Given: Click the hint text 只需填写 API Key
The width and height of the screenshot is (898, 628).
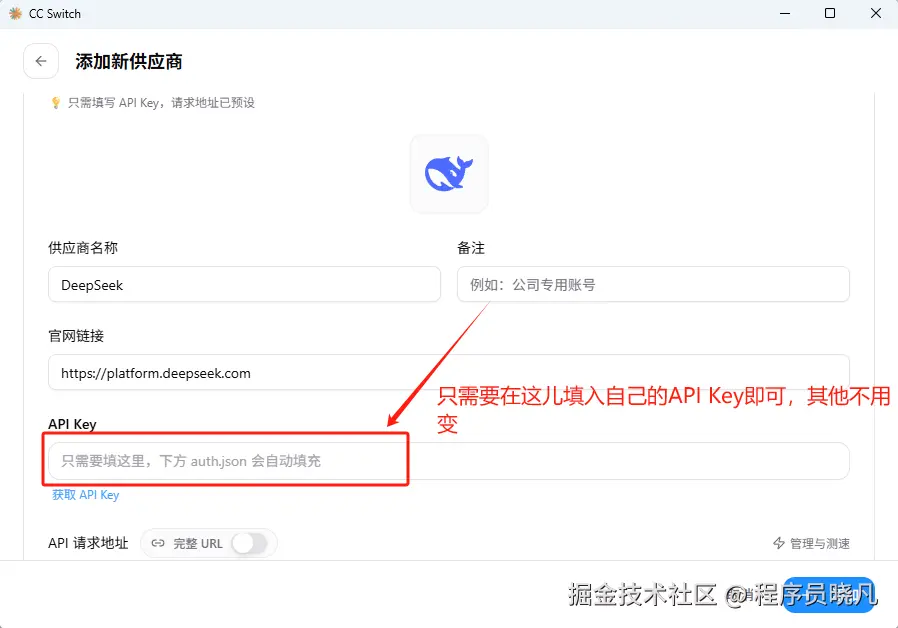Looking at the screenshot, I should [x=162, y=102].
